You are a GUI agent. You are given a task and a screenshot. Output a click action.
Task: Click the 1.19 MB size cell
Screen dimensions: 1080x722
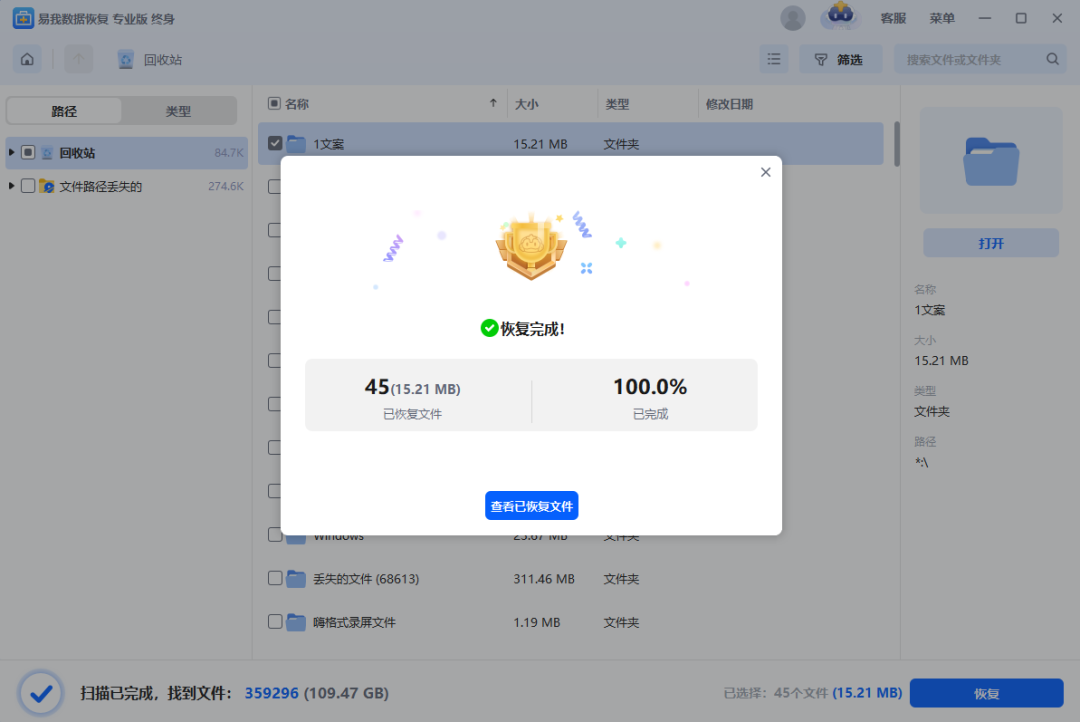coord(537,622)
